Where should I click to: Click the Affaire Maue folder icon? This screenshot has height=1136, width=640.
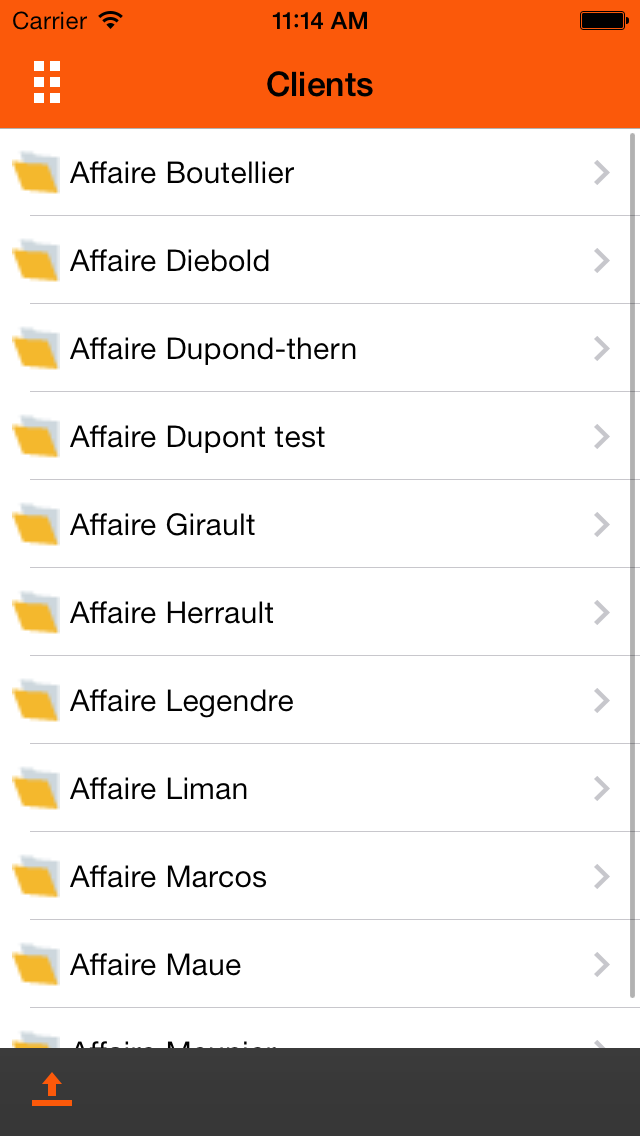pos(36,965)
